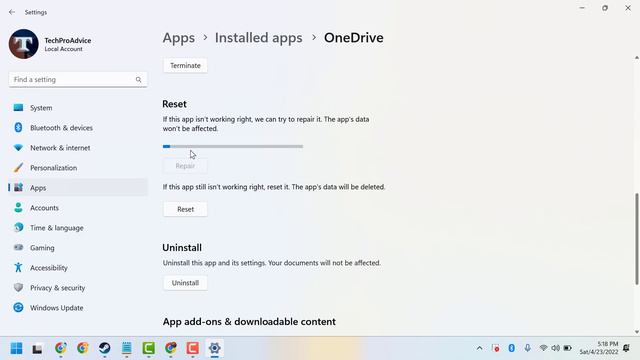The image size is (640, 360).
Task: Click the search magnifier icon
Action: (138, 80)
